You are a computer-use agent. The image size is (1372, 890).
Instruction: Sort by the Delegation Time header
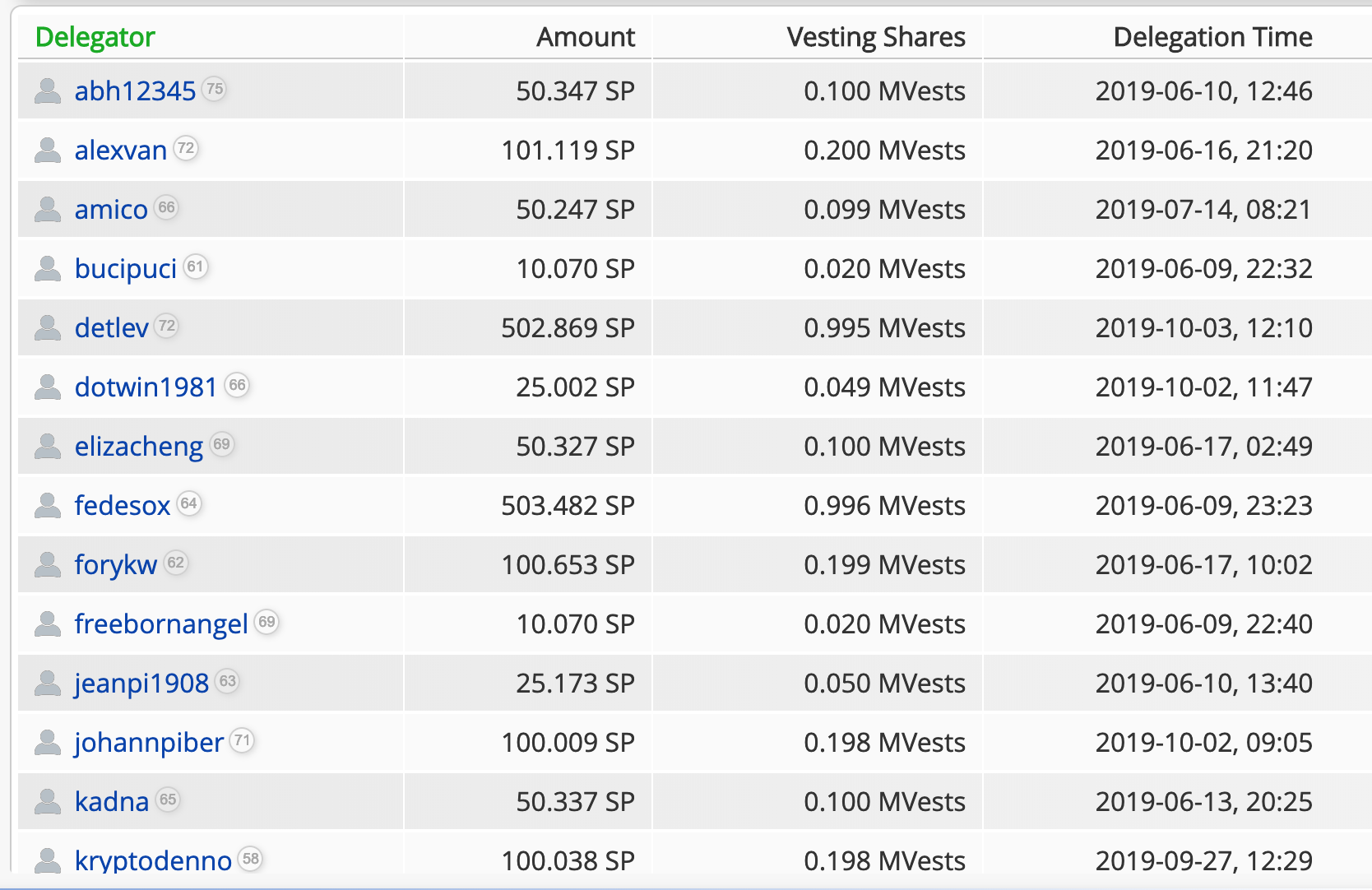[x=1212, y=37]
